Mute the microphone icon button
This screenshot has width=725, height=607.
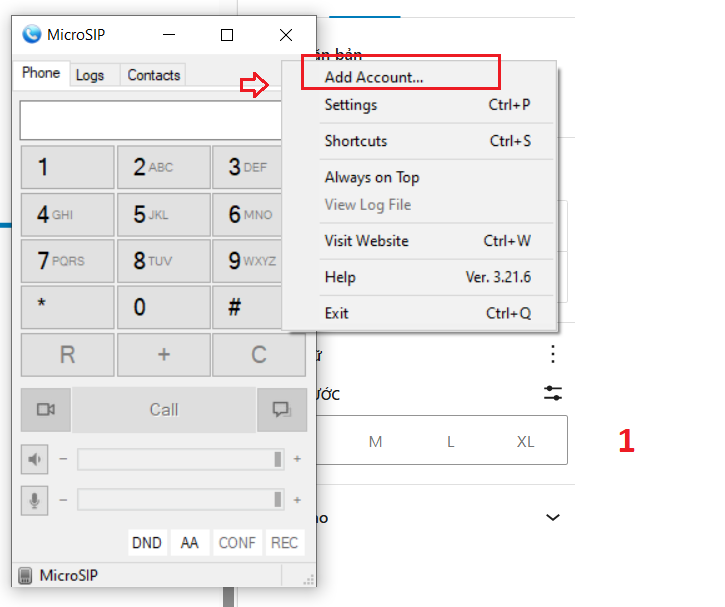pos(35,500)
